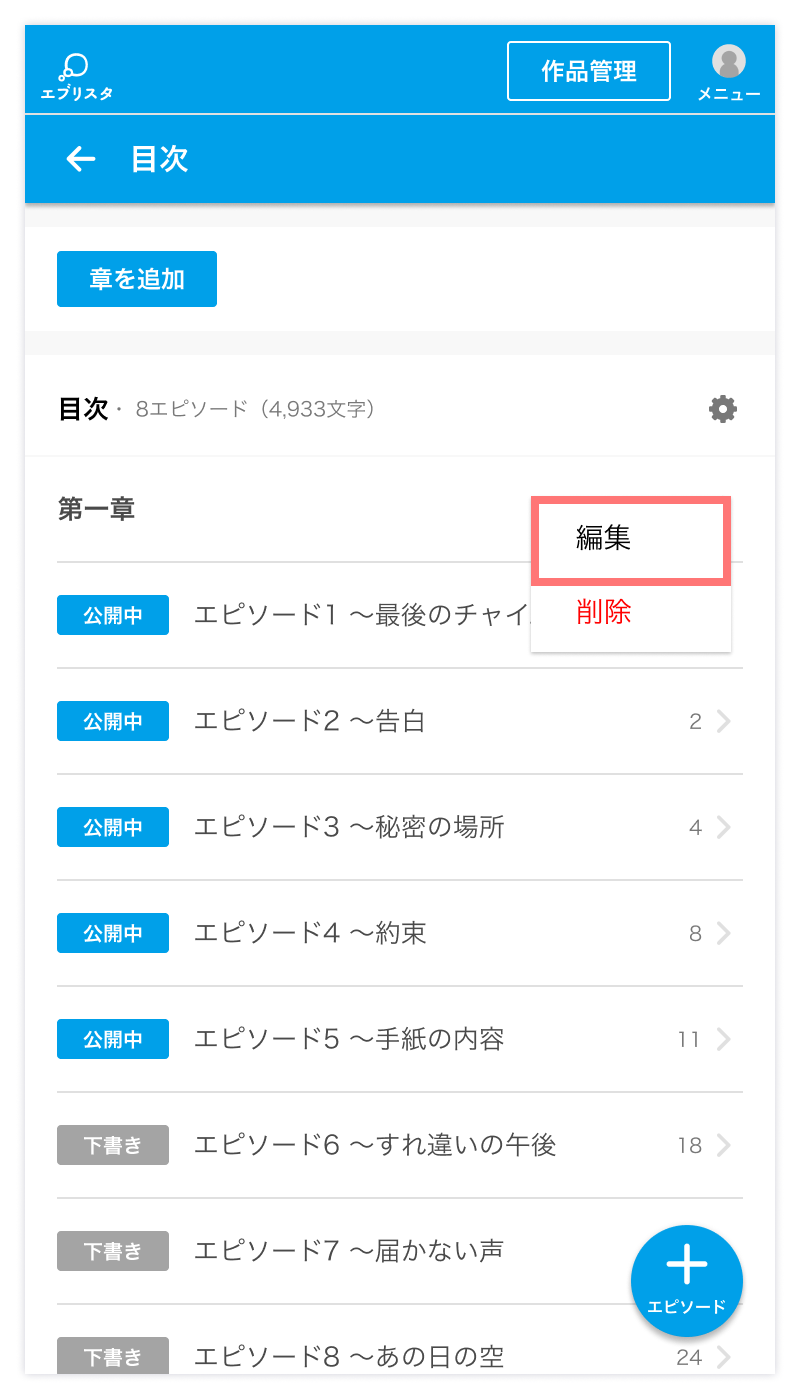The height and width of the screenshot is (1399, 800).
Task: Open エピソード3 〜秘密の場所
Action: (400, 827)
